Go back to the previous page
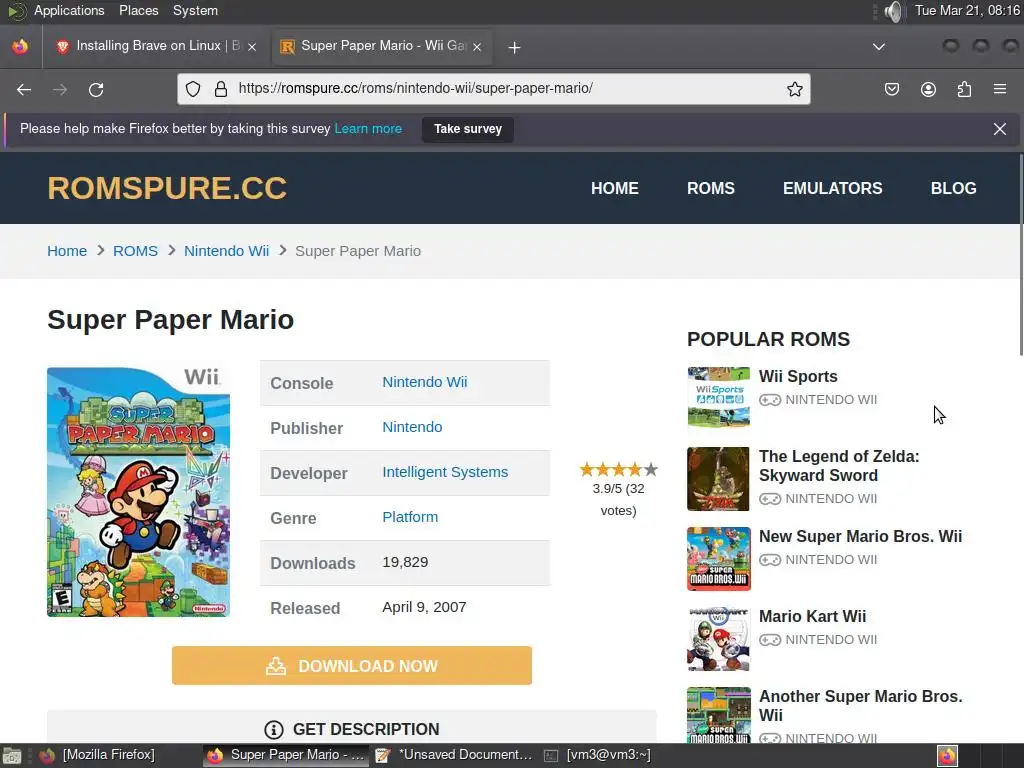The image size is (1024, 768). pyautogui.click(x=24, y=89)
